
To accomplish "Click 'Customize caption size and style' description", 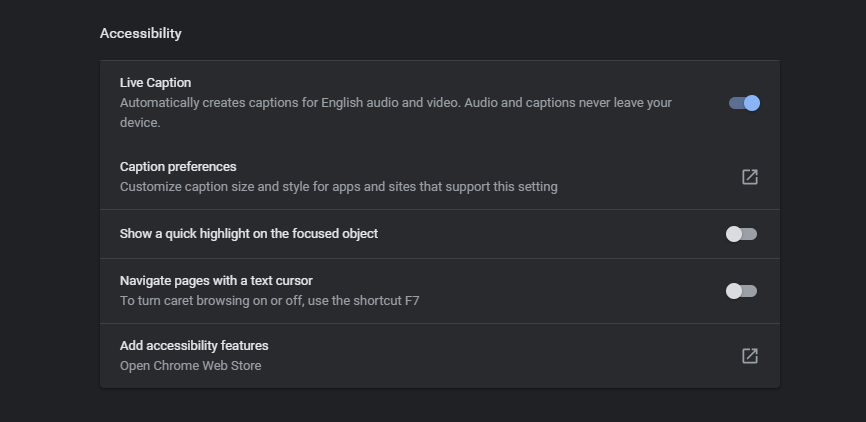I will (339, 187).
